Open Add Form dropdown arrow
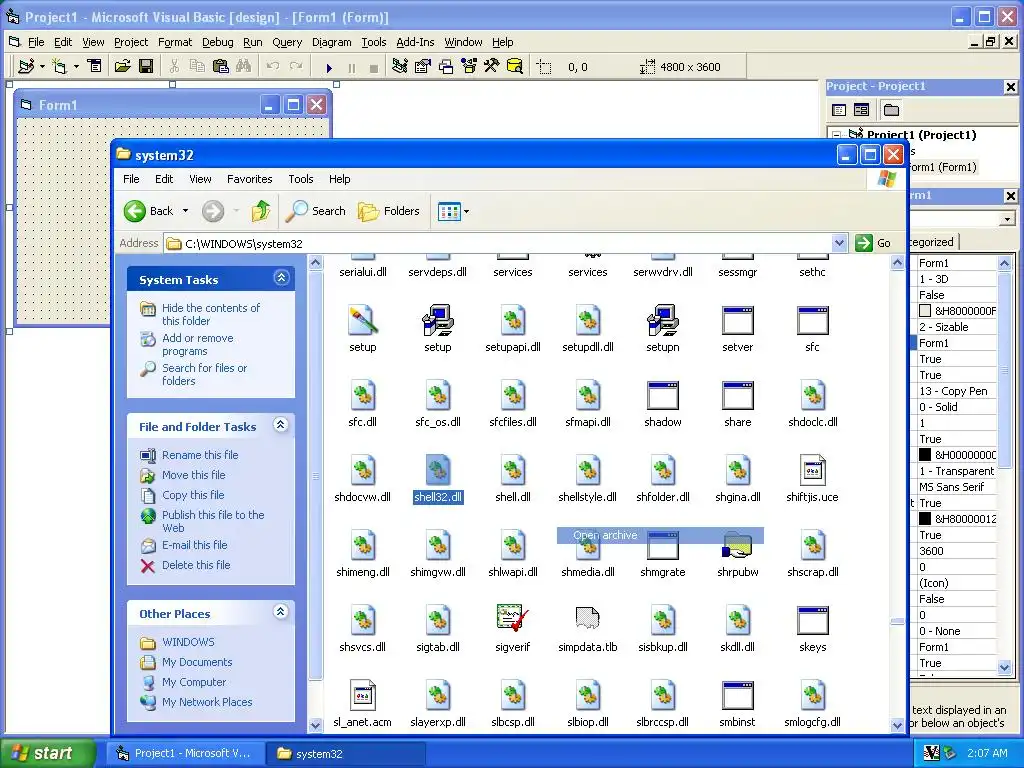Viewport: 1024px width, 768px height. tap(76, 67)
